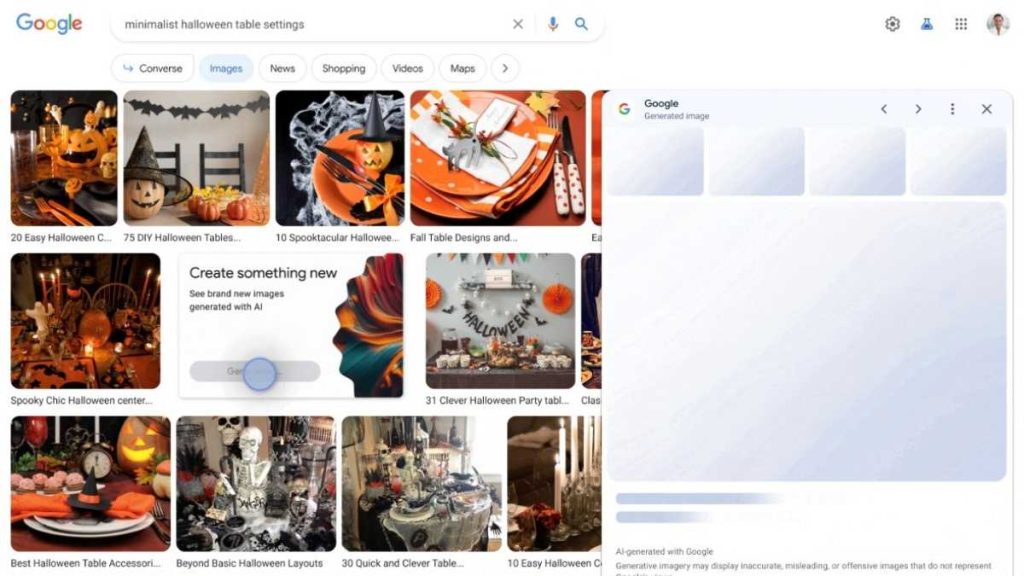Screen dimensions: 1024x576
Task: Expand more search filters with chevron
Action: click(x=505, y=68)
